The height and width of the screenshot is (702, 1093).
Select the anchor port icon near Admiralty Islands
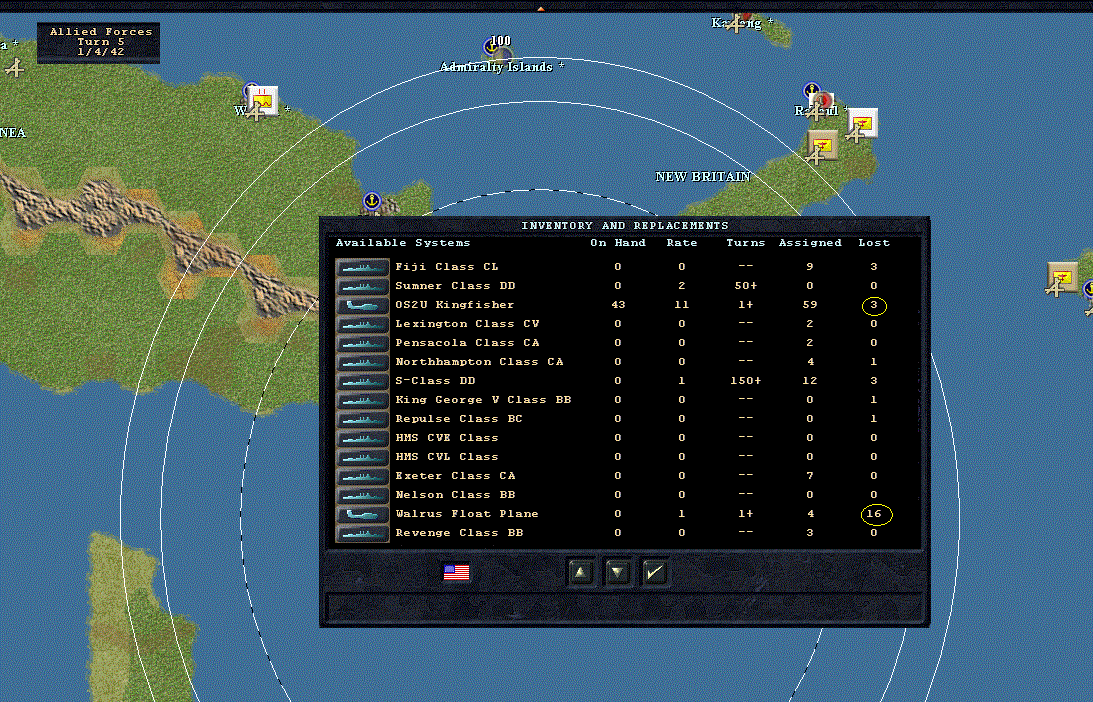(x=491, y=47)
